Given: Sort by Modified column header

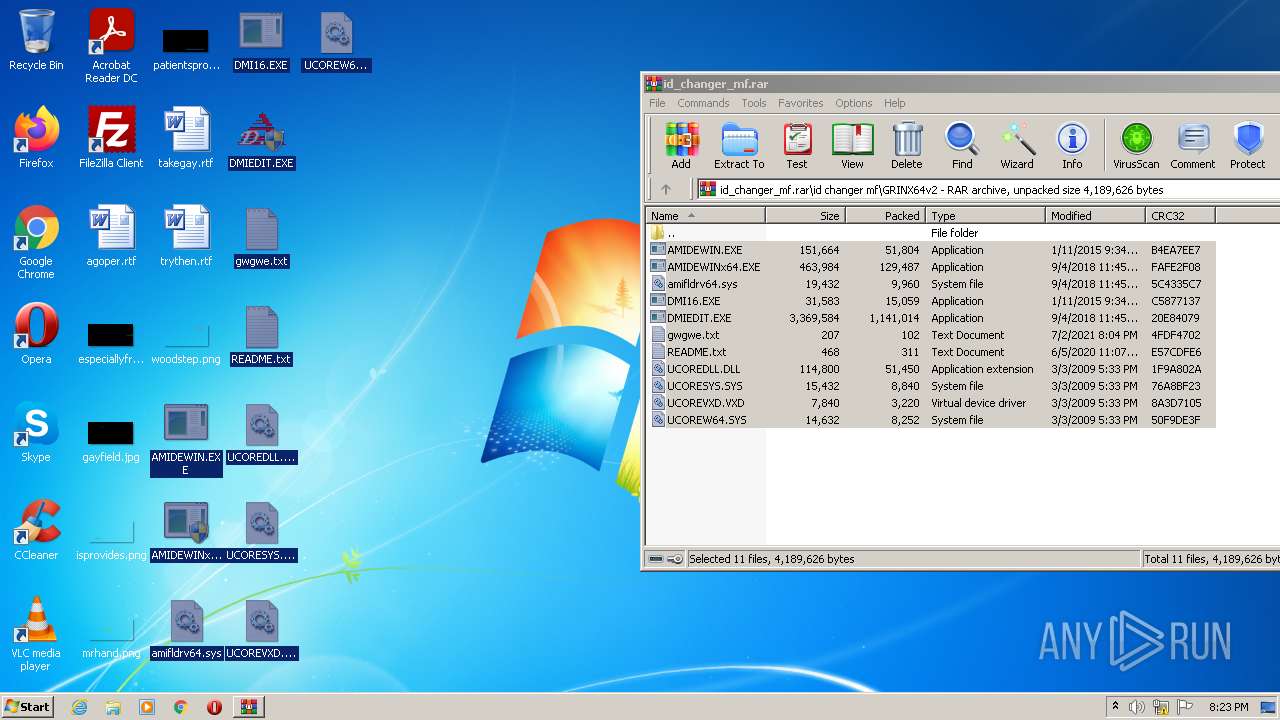Looking at the screenshot, I should (1096, 215).
